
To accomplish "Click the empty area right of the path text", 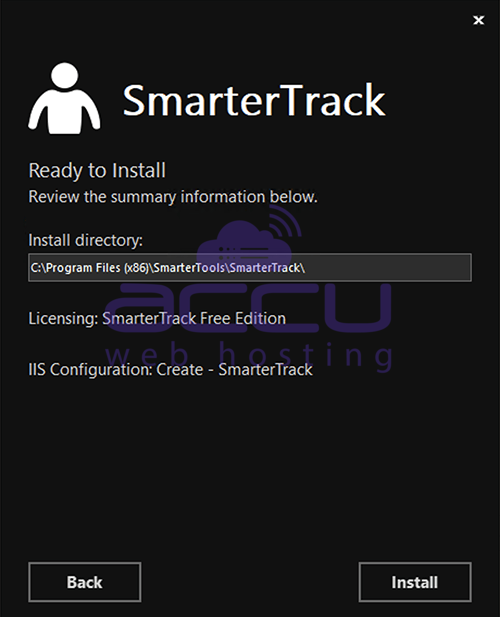I will (x=387, y=268).
